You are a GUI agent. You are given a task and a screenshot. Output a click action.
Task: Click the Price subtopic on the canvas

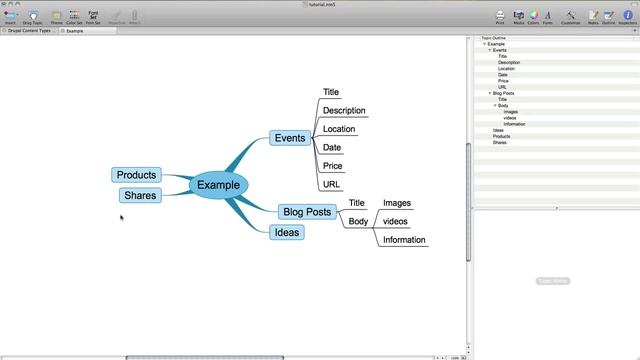click(332, 166)
